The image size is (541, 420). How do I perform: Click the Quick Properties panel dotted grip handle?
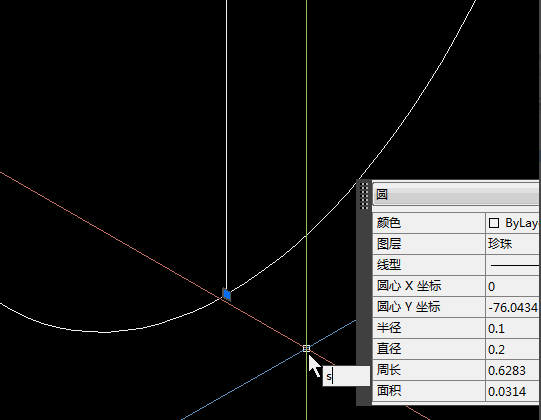[364, 195]
